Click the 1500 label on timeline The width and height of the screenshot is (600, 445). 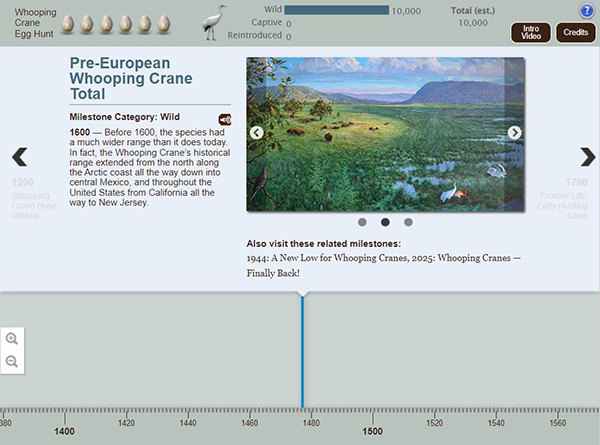(x=372, y=431)
